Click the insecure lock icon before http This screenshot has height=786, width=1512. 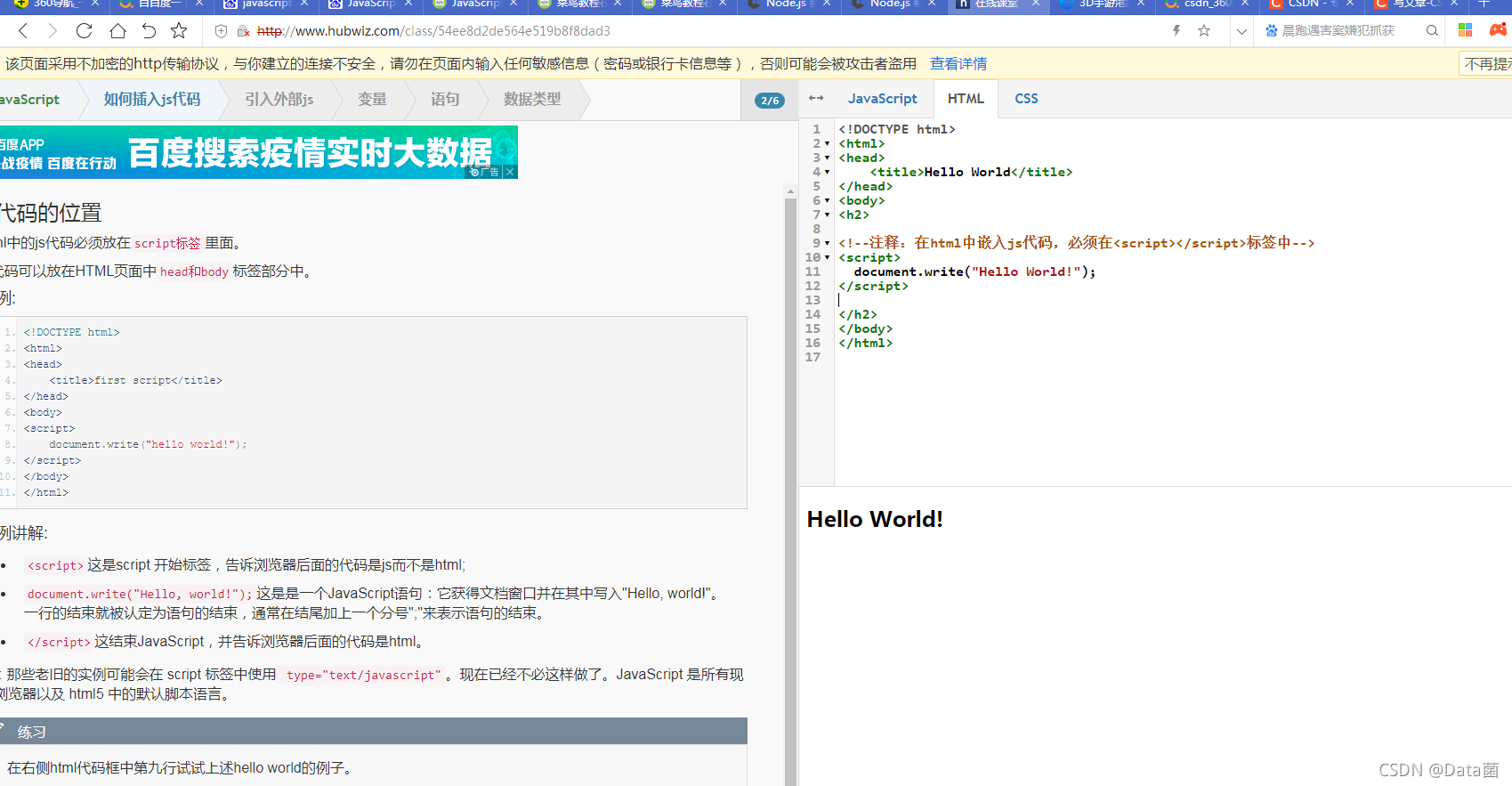(243, 31)
